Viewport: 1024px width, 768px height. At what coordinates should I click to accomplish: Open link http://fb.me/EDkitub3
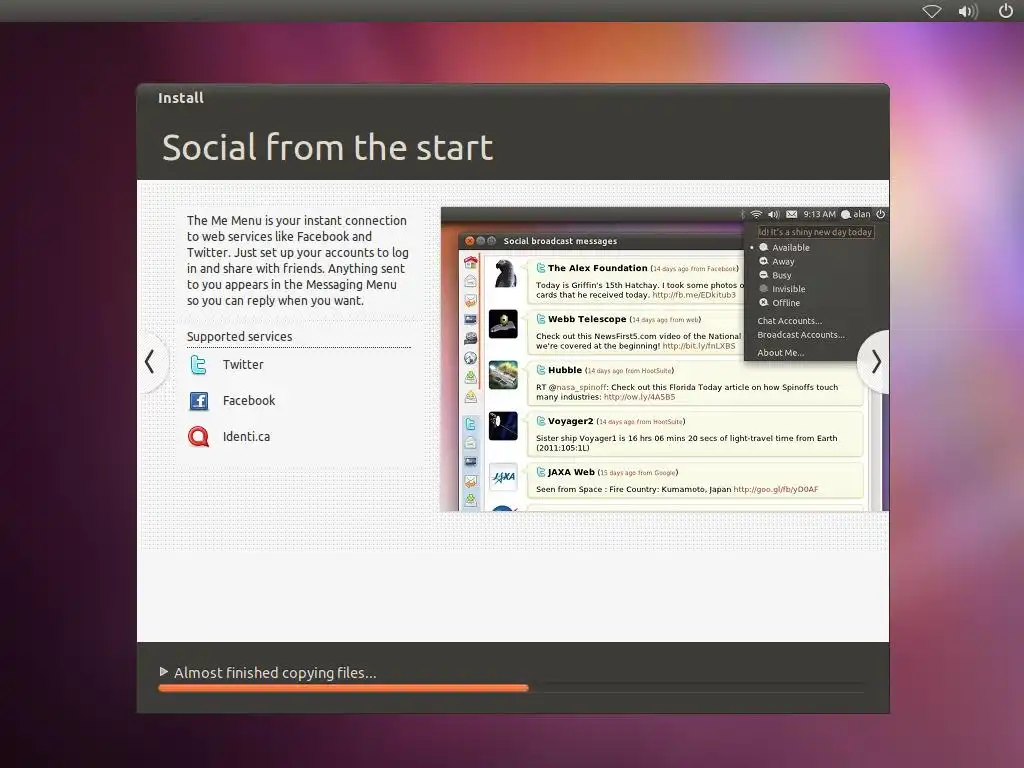click(x=694, y=295)
